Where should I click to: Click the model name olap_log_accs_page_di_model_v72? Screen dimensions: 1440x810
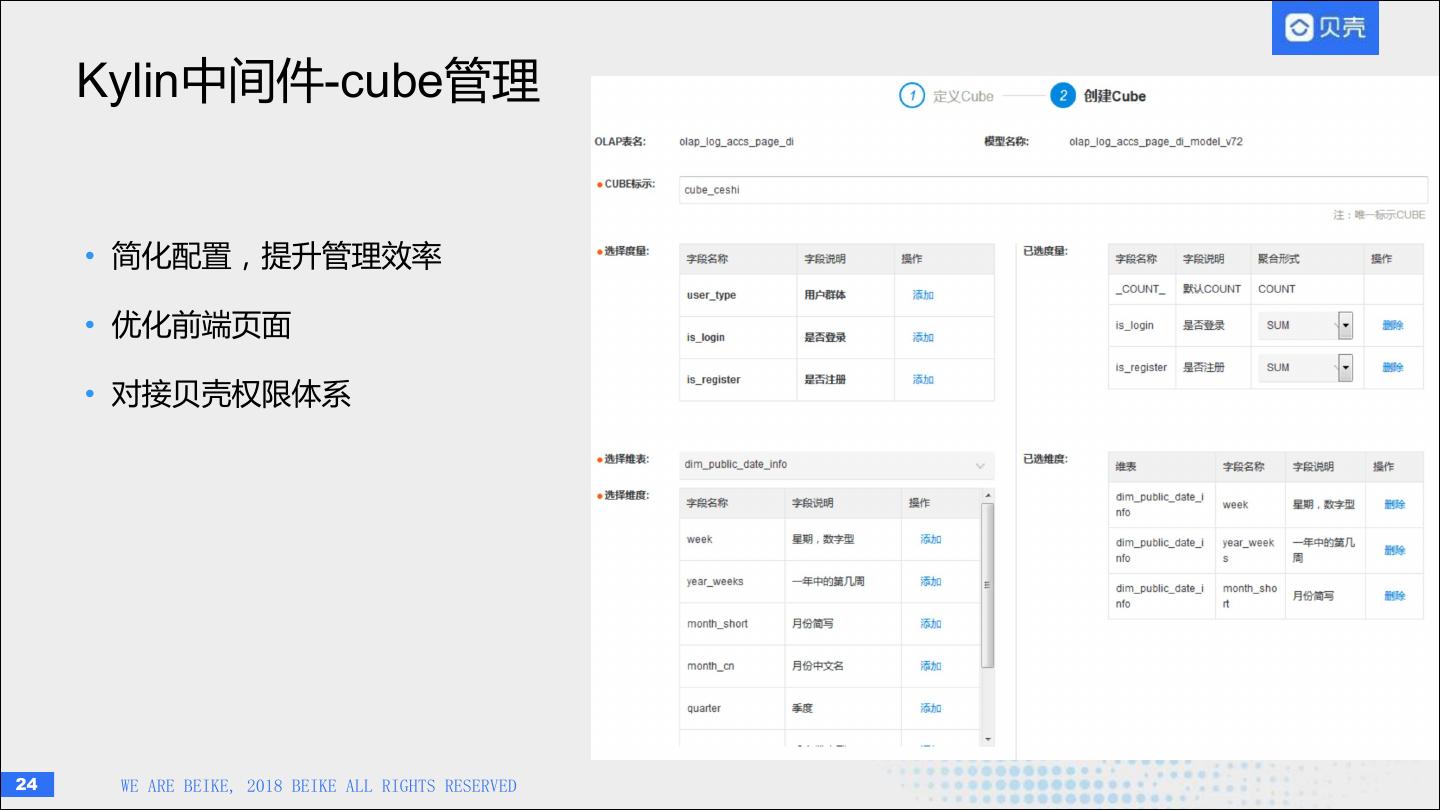point(1156,142)
